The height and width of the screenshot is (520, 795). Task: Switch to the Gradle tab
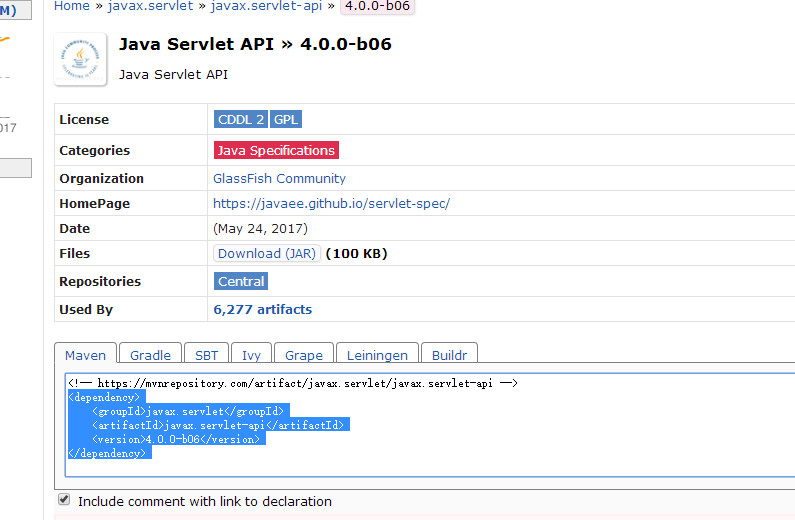[x=150, y=355]
